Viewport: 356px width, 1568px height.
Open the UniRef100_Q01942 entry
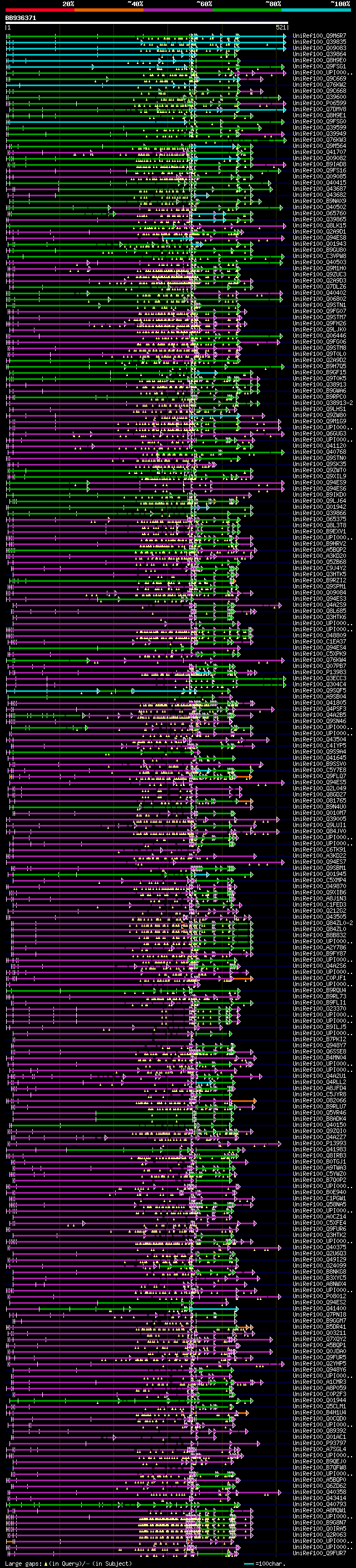319,507
